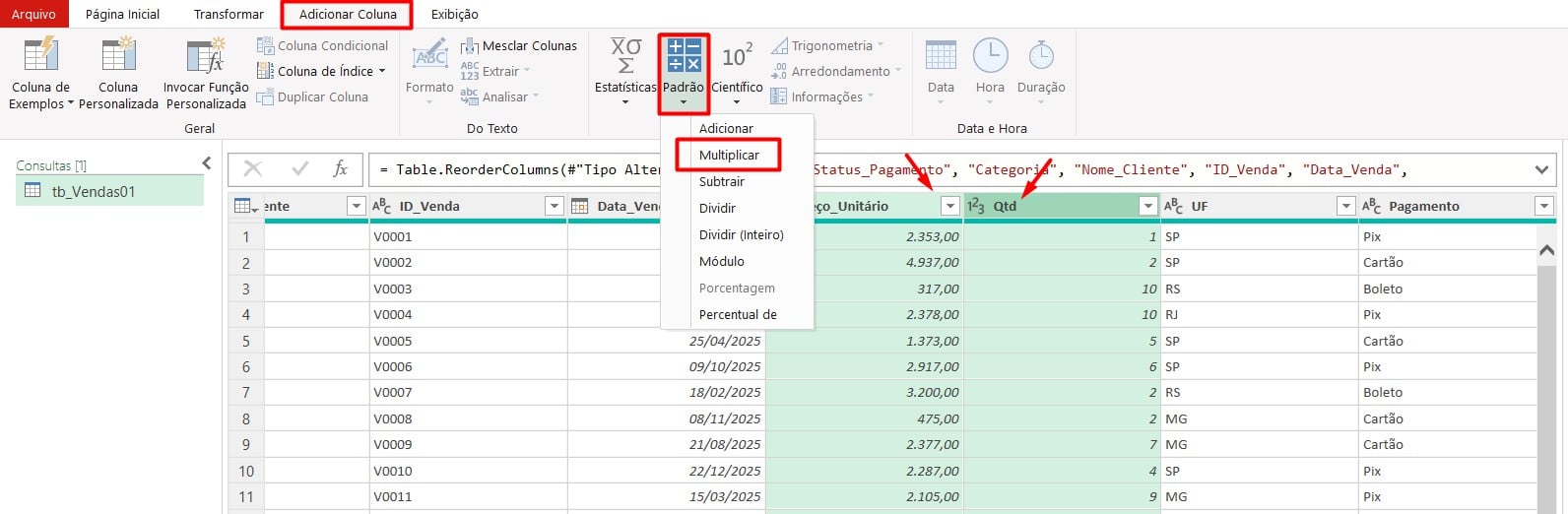Open the ID_Venda column filter dropdown
Image resolution: width=1568 pixels, height=514 pixels.
click(555, 206)
